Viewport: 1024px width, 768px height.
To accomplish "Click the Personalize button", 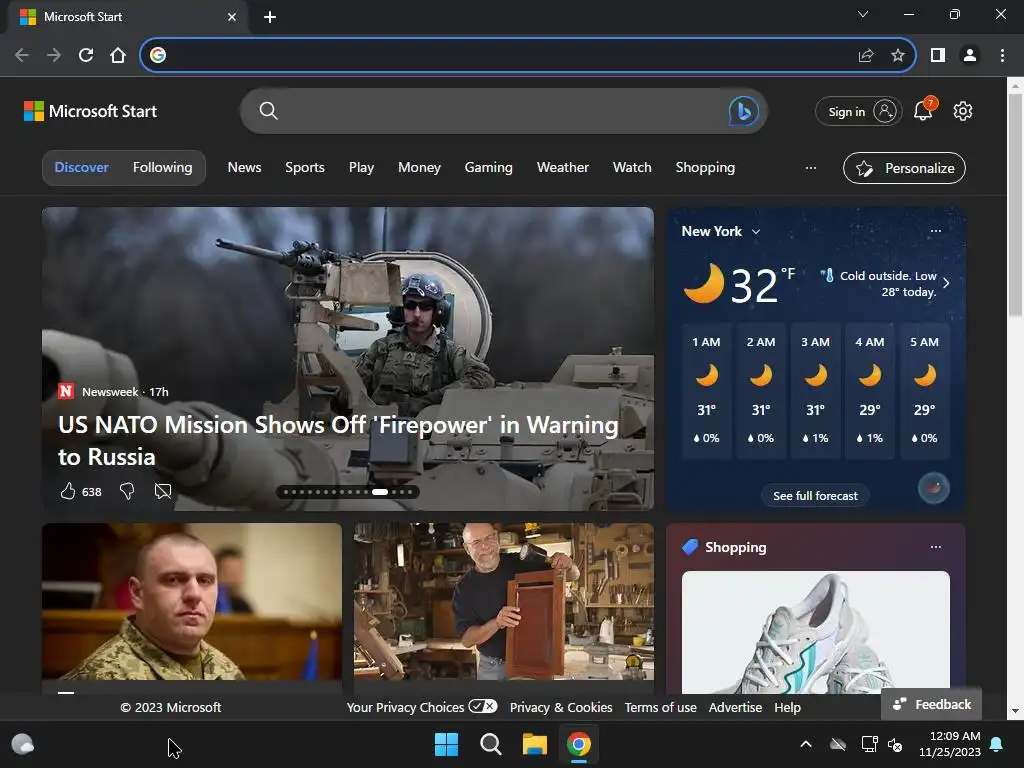I will tap(904, 168).
